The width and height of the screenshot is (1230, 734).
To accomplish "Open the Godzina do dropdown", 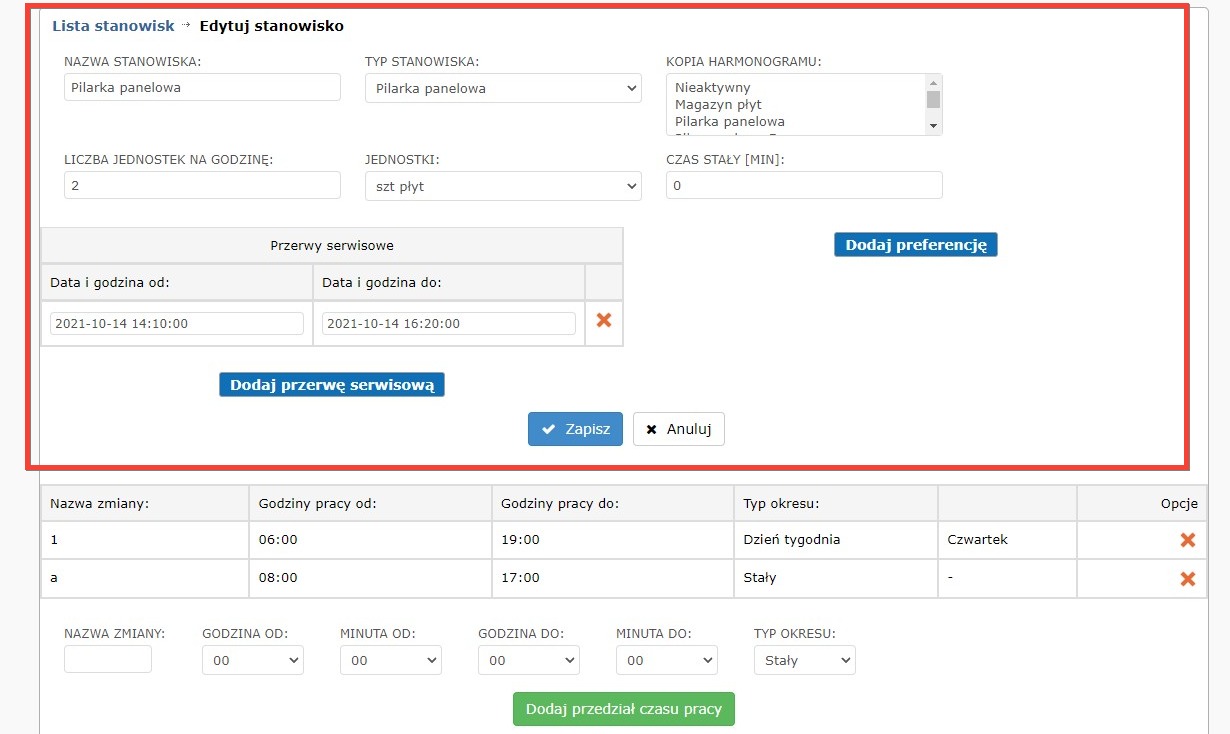I will (x=528, y=660).
